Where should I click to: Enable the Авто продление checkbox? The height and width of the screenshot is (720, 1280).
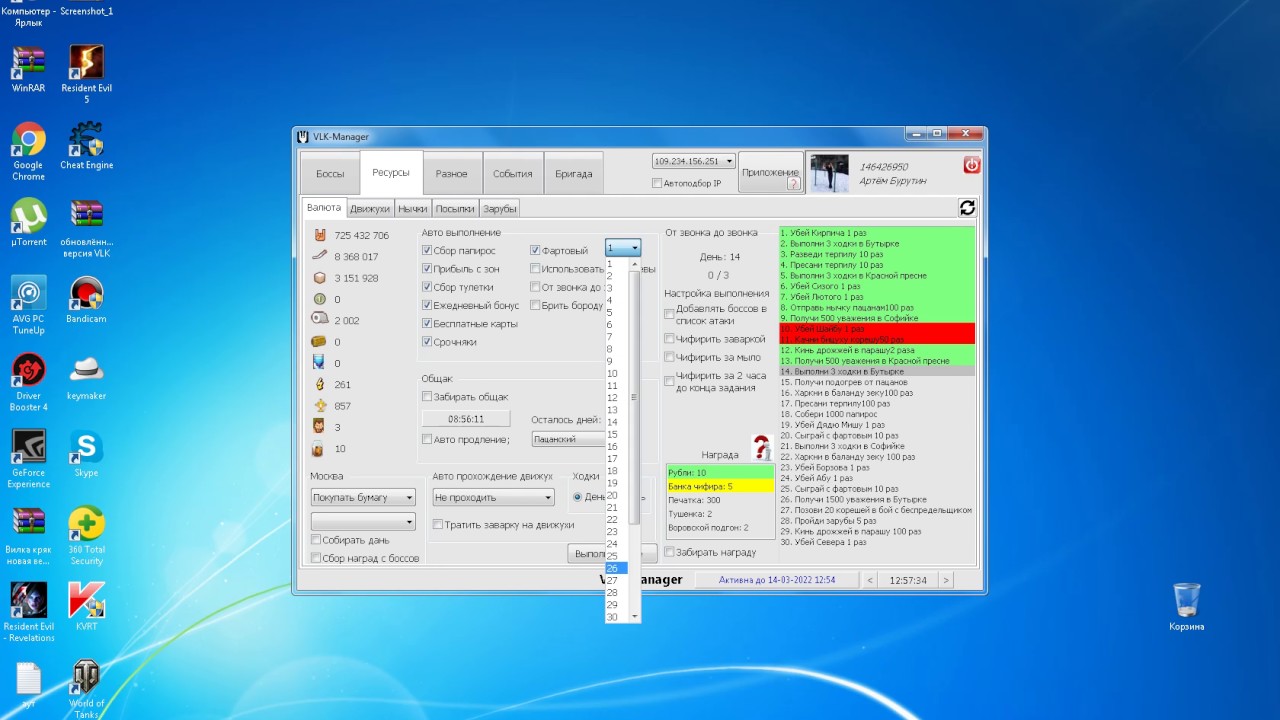point(427,440)
